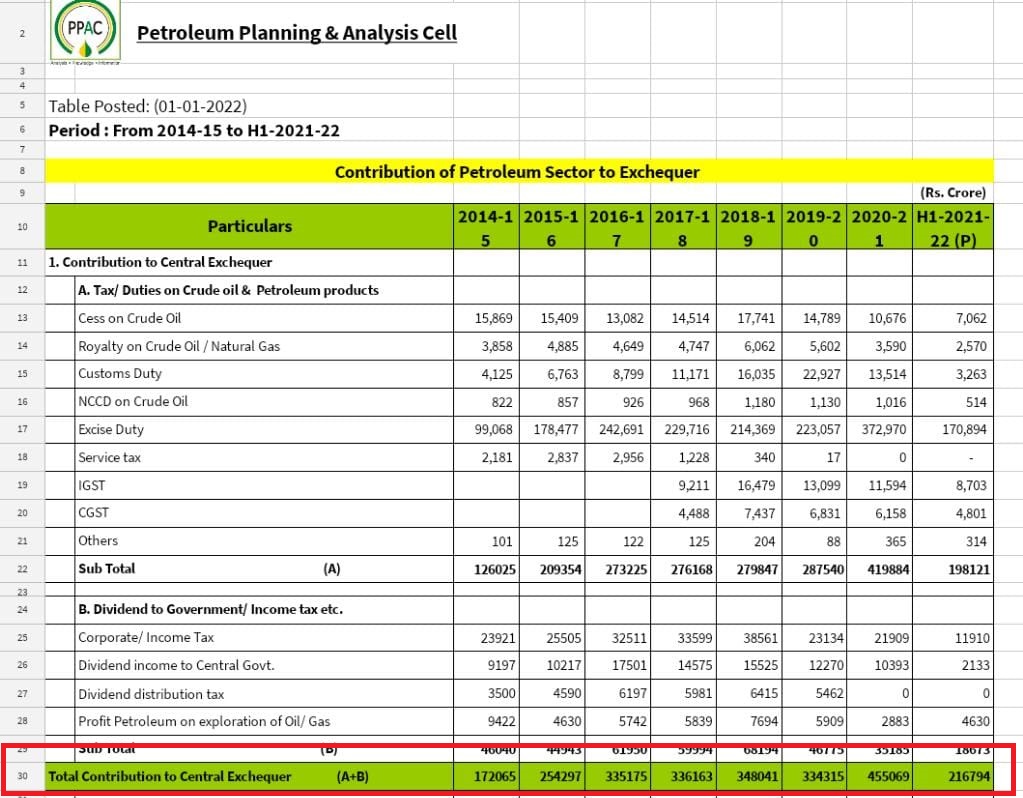This screenshot has height=798, width=1023.
Task: Select the 'Customs Duty' label cell
Action: pos(264,374)
